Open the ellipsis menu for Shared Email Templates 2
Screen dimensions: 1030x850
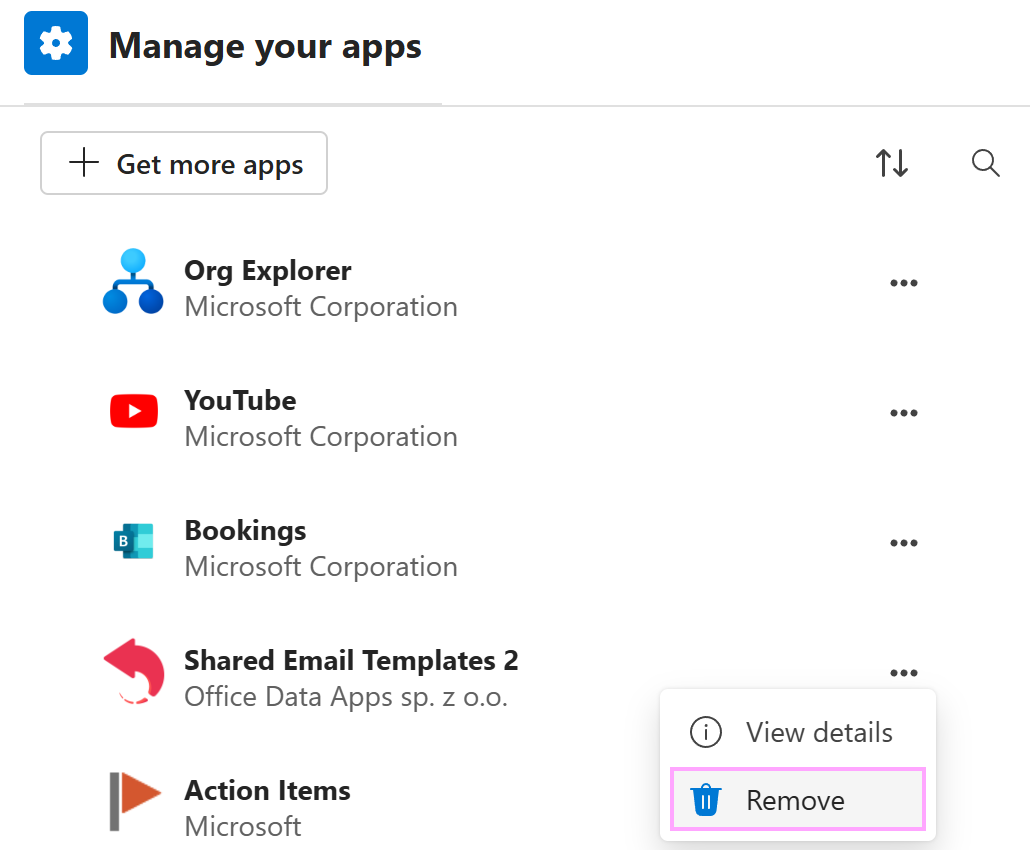(903, 672)
